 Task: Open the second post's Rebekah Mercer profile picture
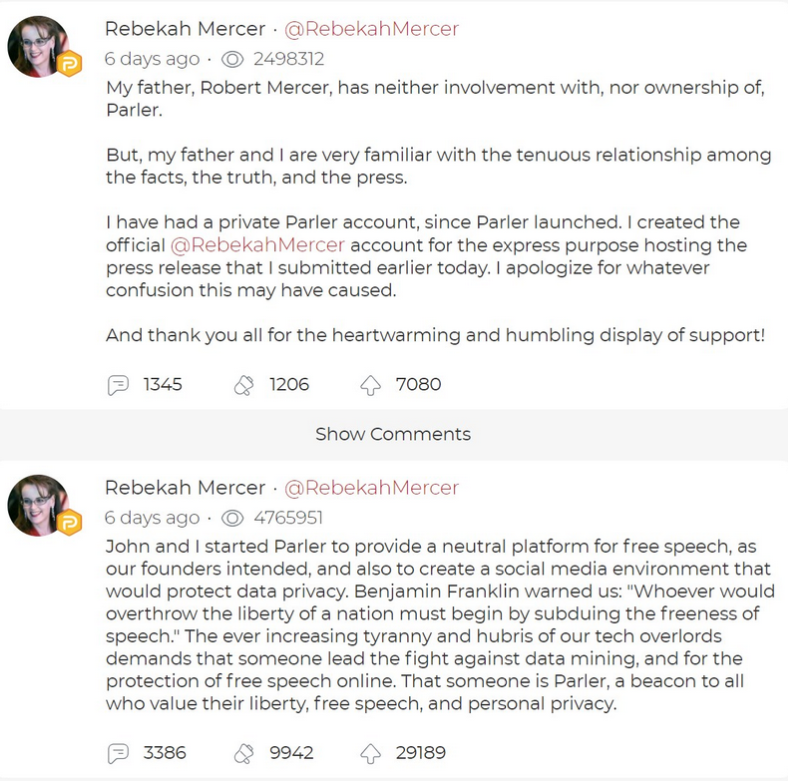[38, 505]
